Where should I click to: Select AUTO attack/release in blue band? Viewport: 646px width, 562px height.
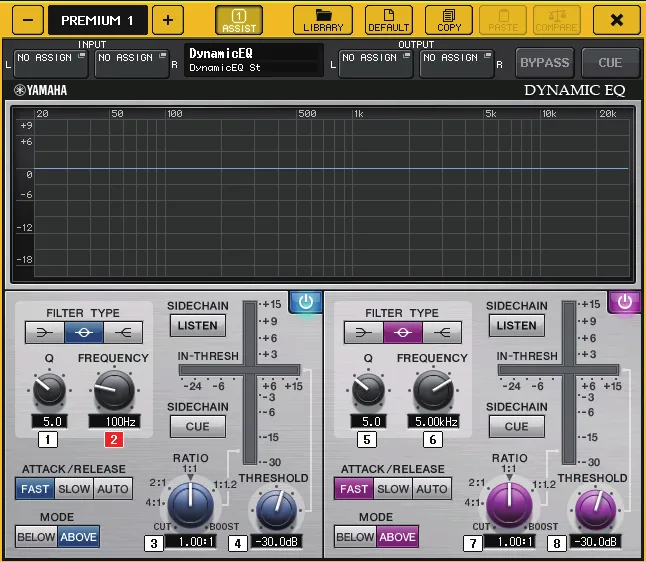[x=113, y=489]
